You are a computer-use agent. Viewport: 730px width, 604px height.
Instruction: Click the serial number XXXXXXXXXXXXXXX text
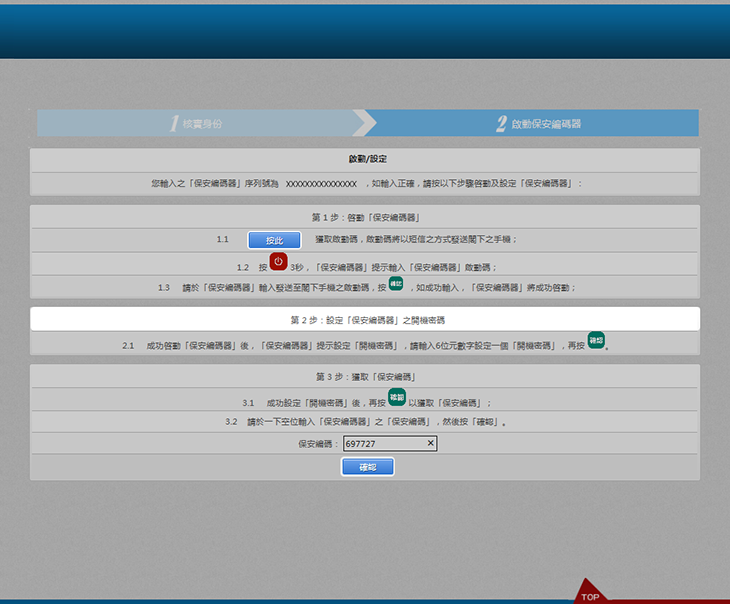coord(321,184)
